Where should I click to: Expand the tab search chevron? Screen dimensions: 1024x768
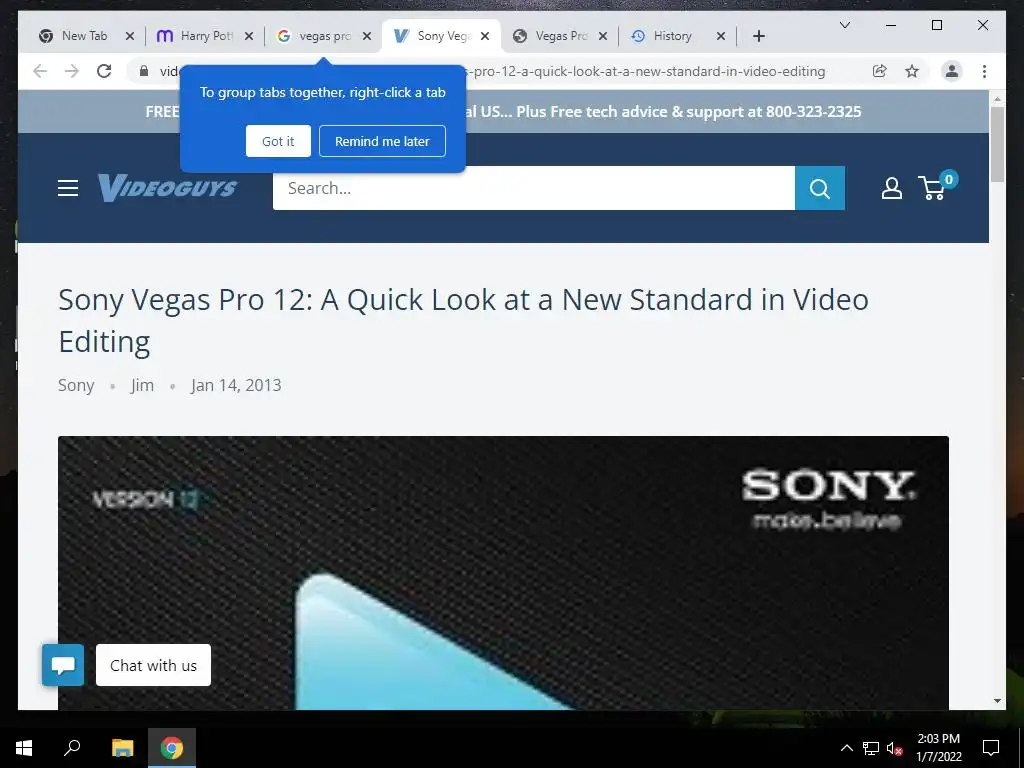pyautogui.click(x=844, y=25)
